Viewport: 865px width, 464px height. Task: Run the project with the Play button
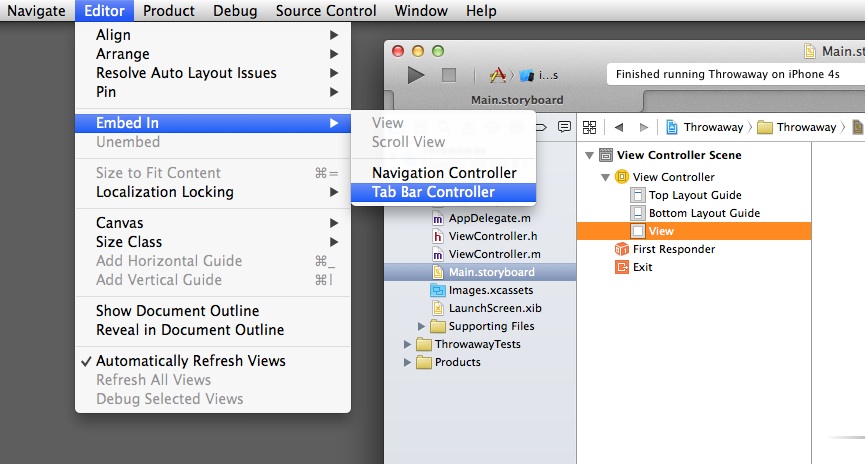coord(416,74)
